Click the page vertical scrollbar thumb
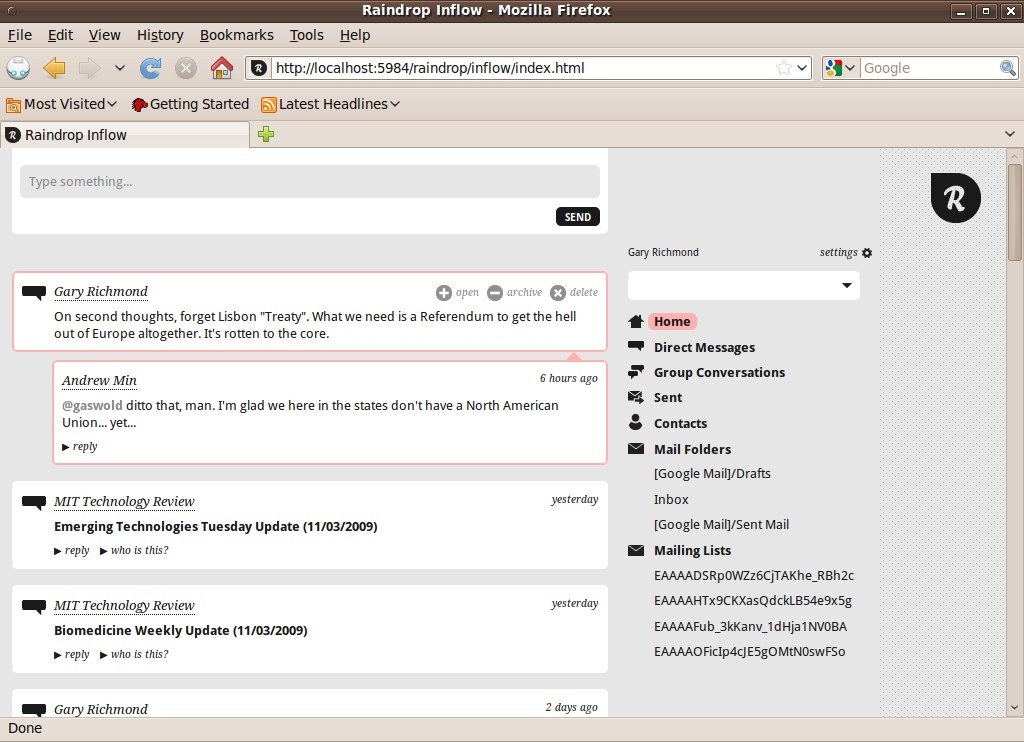 pyautogui.click(x=1014, y=212)
